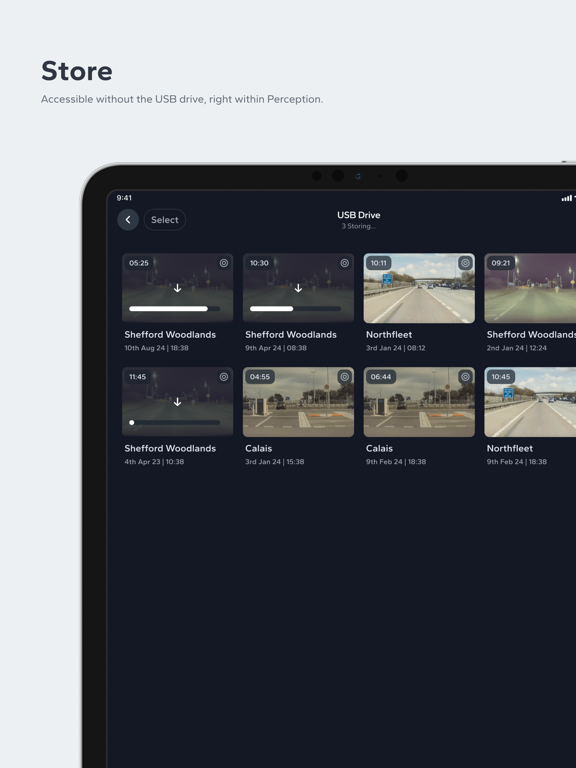Click the date '9th Apr 24 | 08:38'

click(276, 348)
